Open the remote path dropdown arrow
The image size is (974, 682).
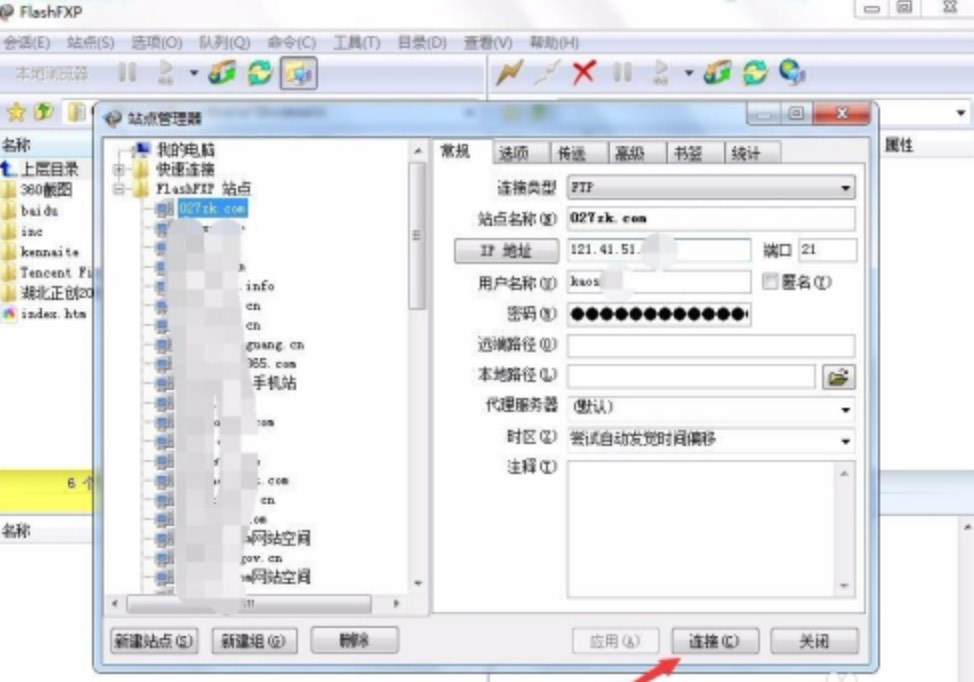point(960,113)
